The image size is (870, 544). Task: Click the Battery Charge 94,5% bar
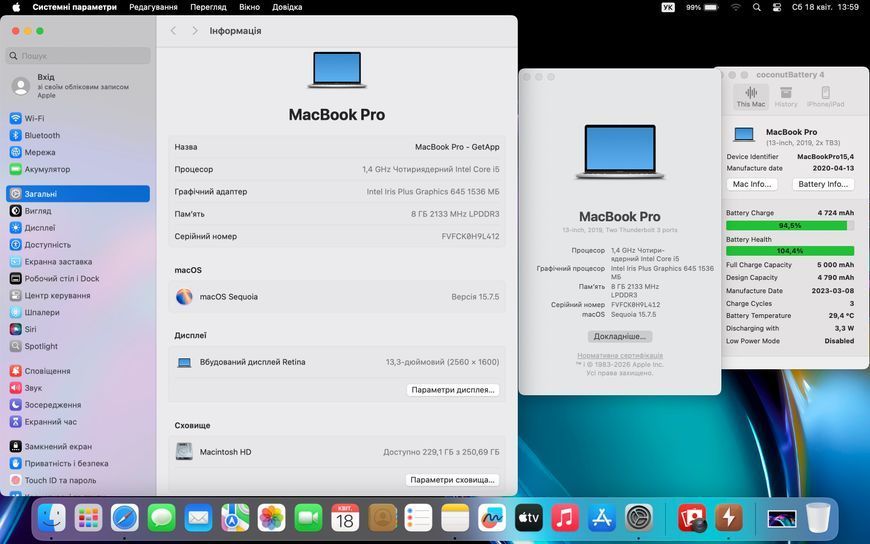point(790,226)
